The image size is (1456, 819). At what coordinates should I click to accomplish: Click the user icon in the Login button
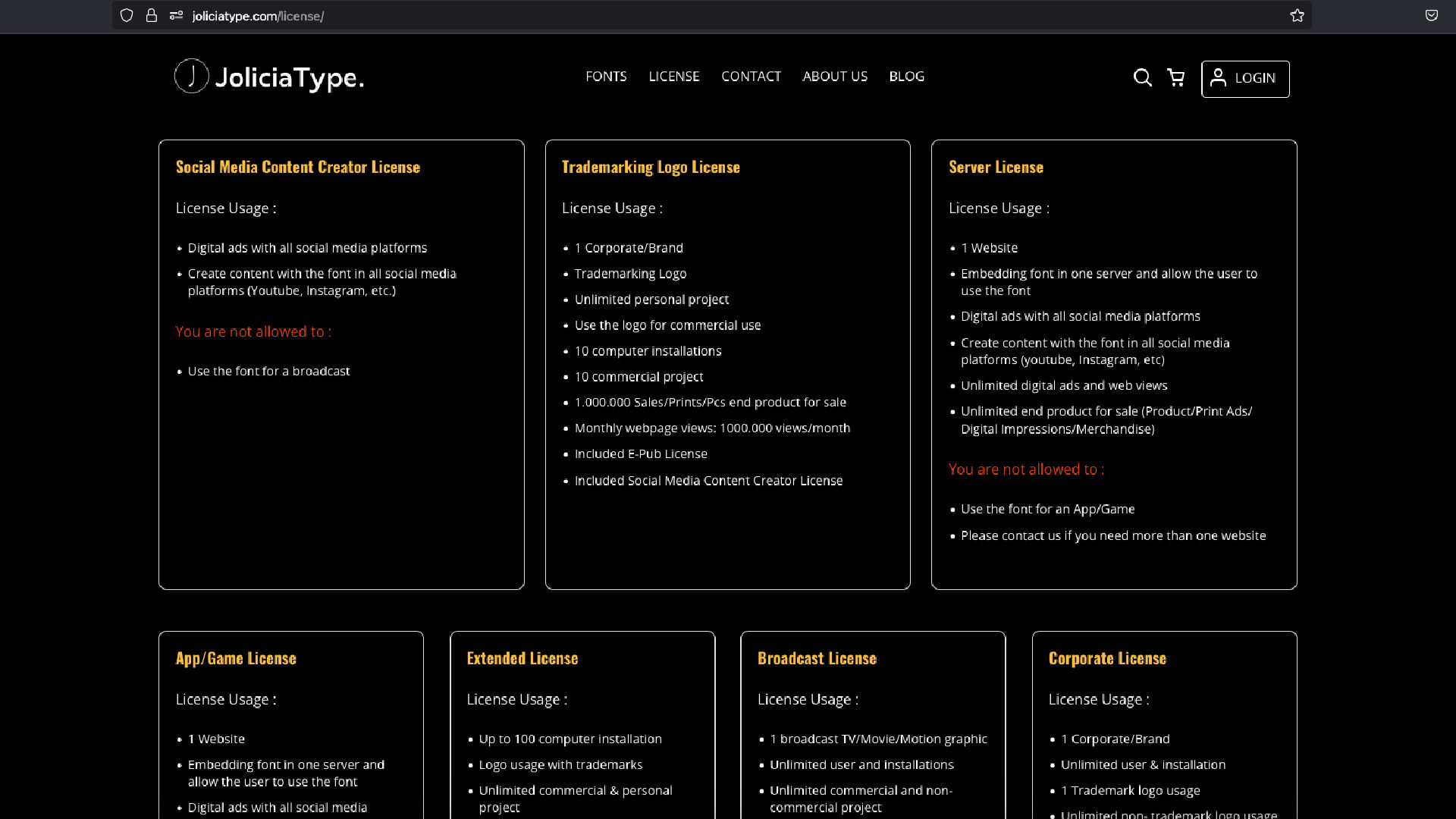1218,77
